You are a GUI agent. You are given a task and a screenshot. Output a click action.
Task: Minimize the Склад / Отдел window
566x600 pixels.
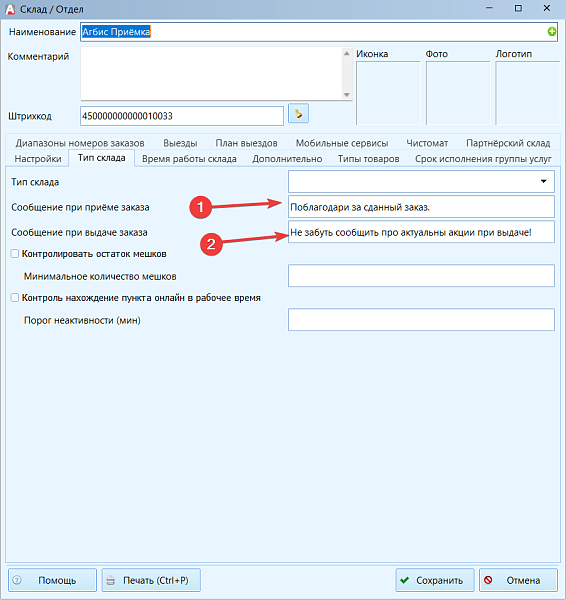tap(489, 8)
